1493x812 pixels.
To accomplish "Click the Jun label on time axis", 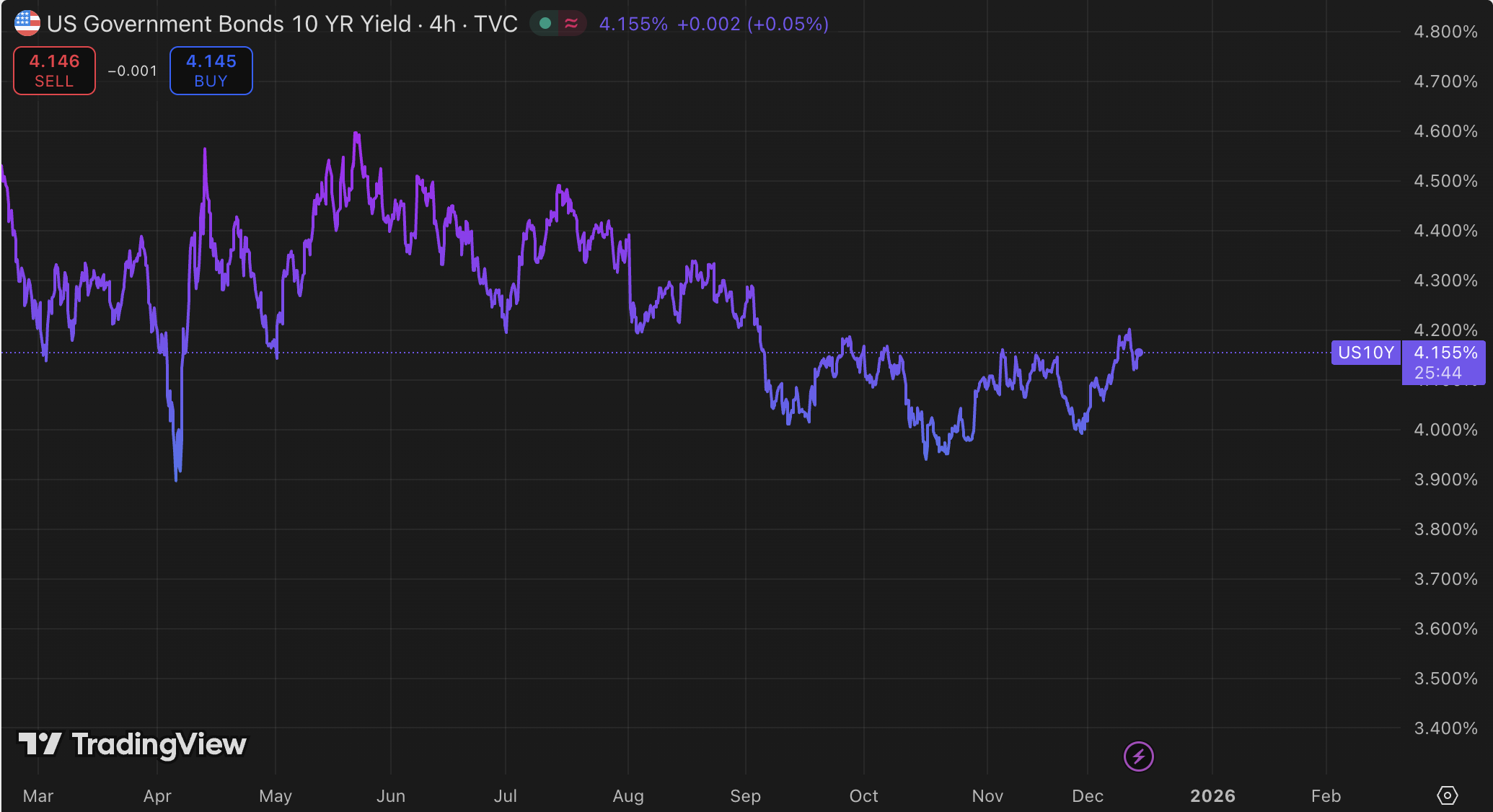I will [x=391, y=796].
